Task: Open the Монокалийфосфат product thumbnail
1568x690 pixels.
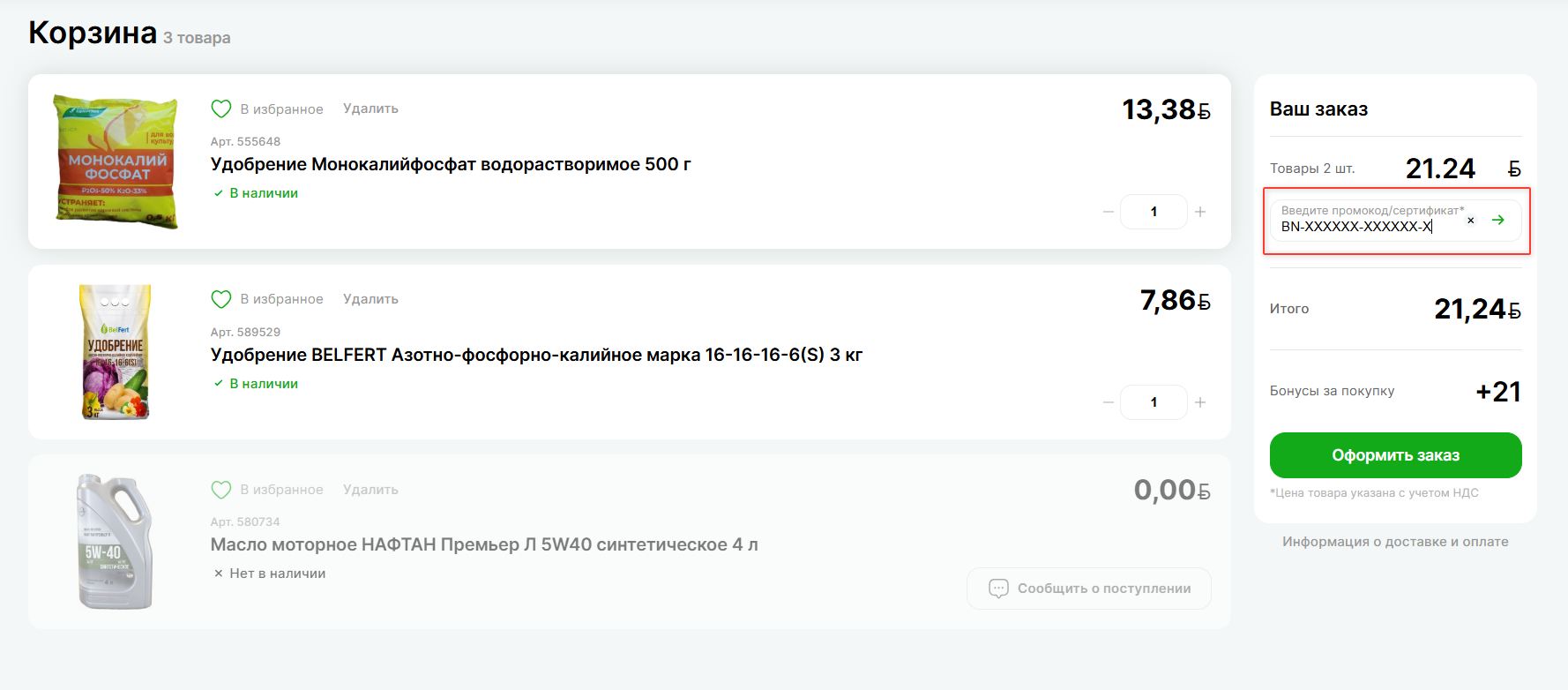Action: (116, 161)
